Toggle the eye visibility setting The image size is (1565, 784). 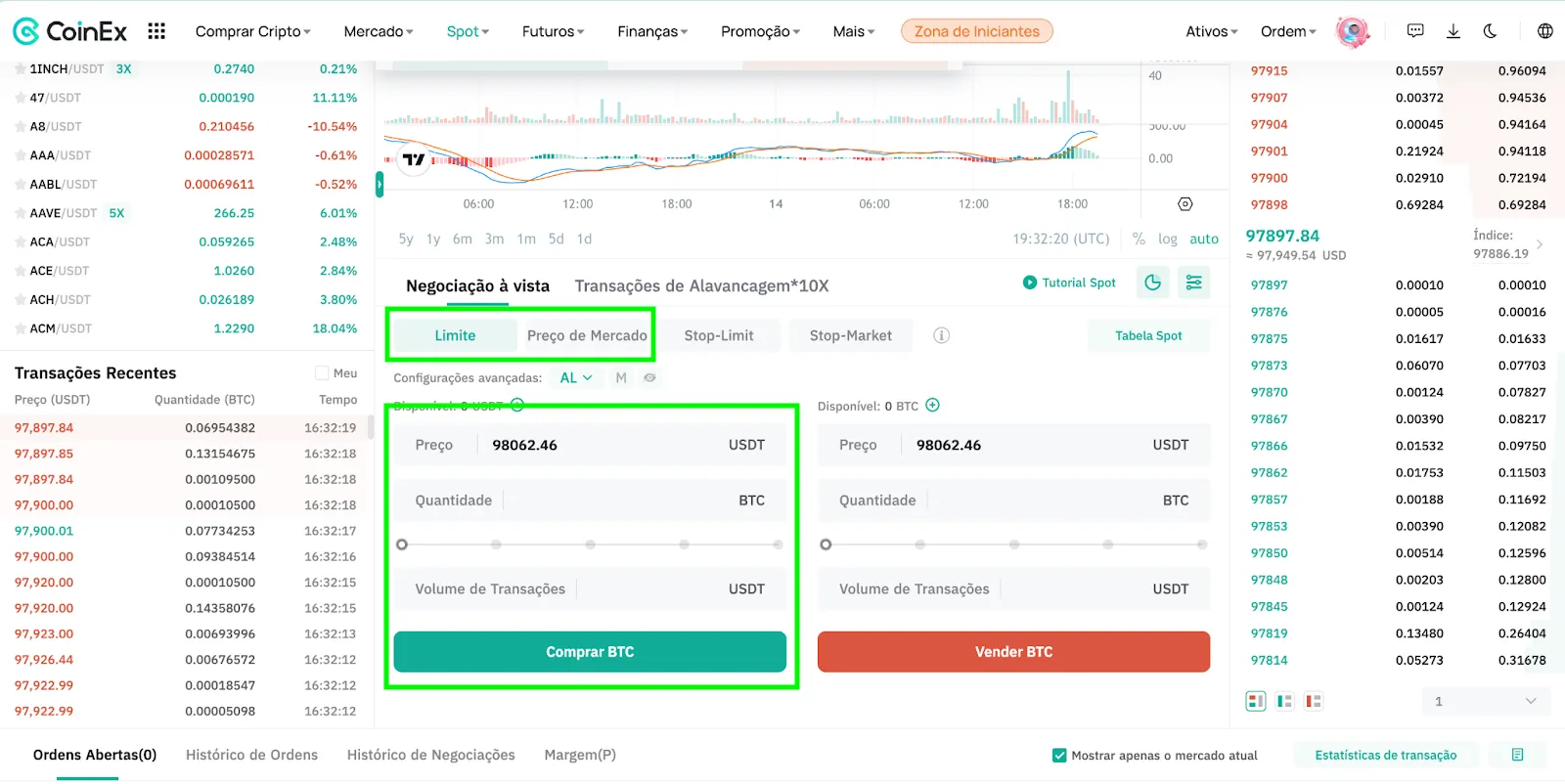pyautogui.click(x=649, y=377)
